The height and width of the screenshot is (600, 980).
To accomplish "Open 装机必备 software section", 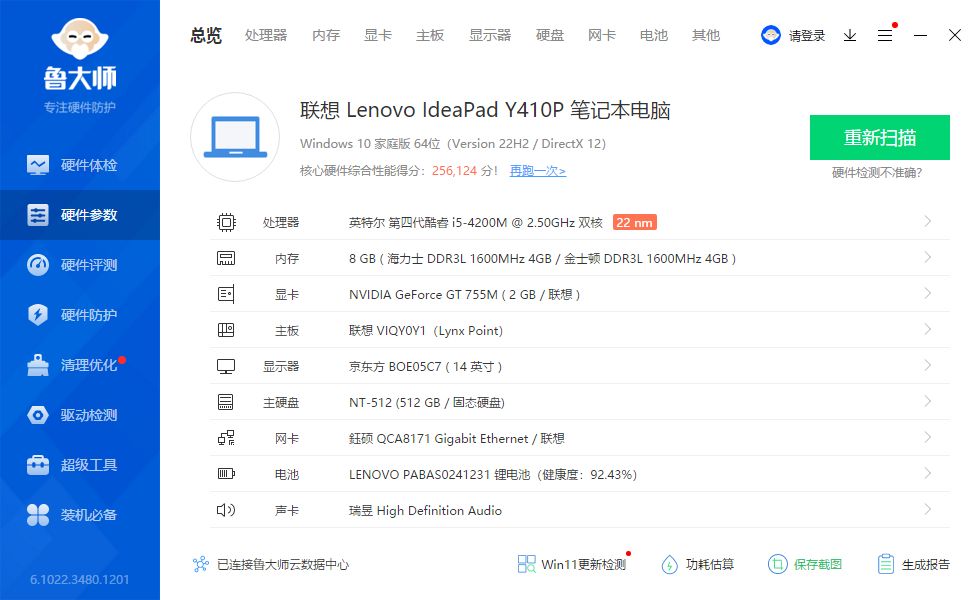I will tap(80, 515).
